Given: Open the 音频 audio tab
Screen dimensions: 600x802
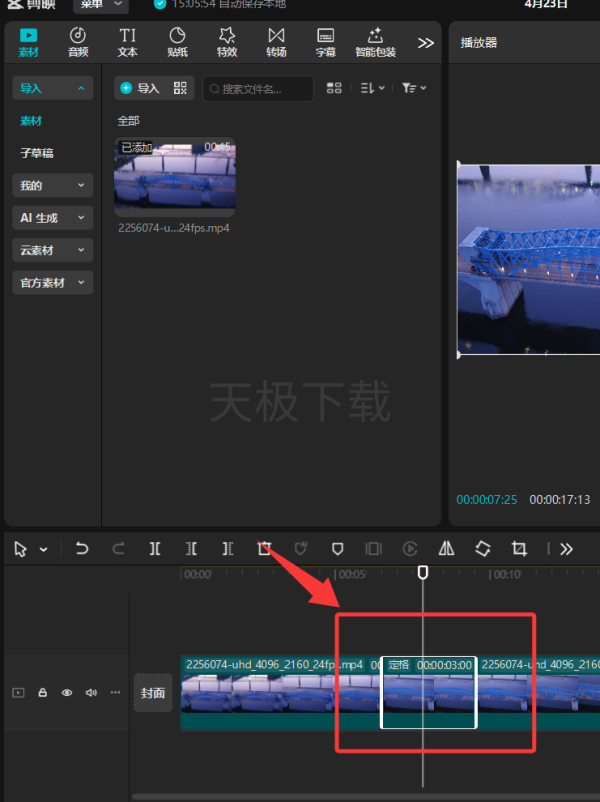Looking at the screenshot, I should [78, 42].
